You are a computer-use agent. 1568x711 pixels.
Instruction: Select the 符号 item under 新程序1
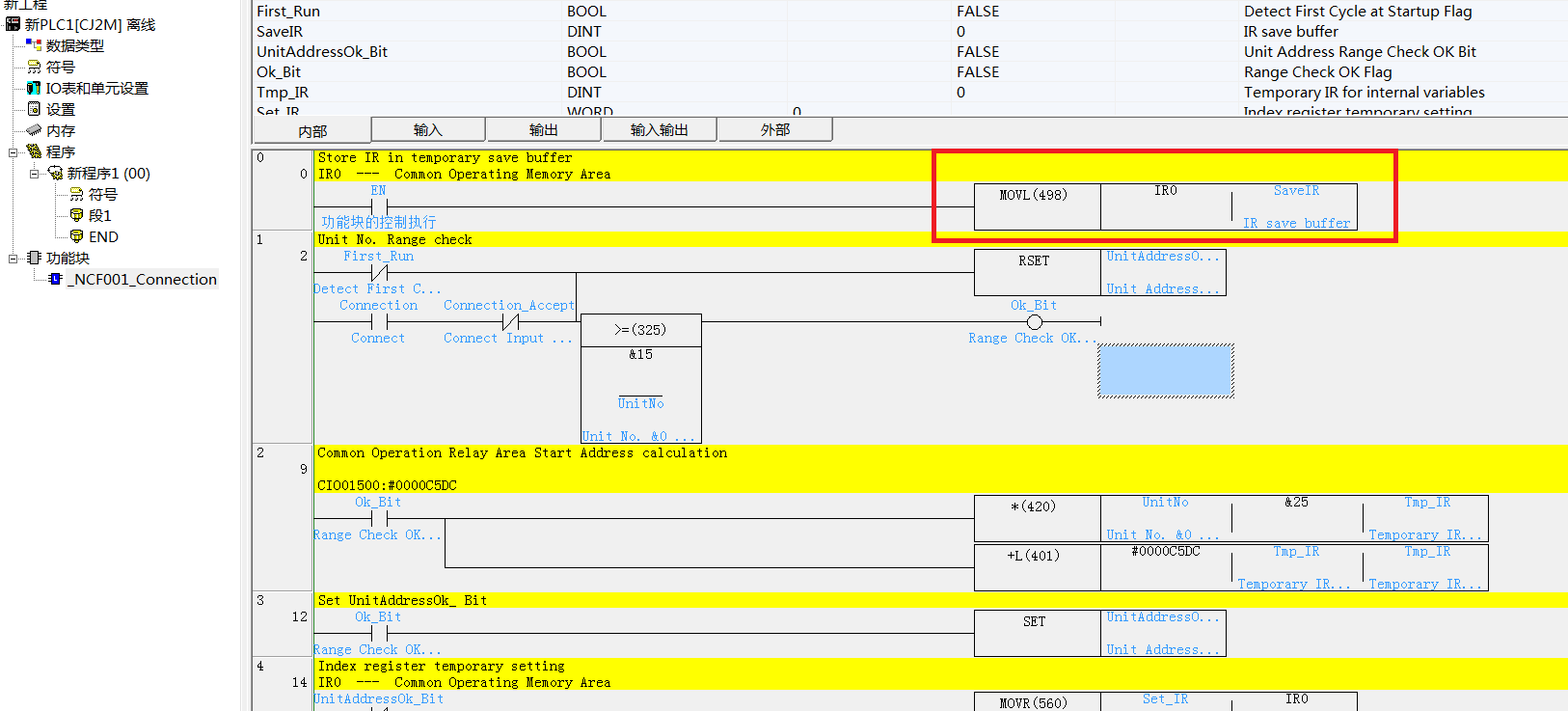102,195
